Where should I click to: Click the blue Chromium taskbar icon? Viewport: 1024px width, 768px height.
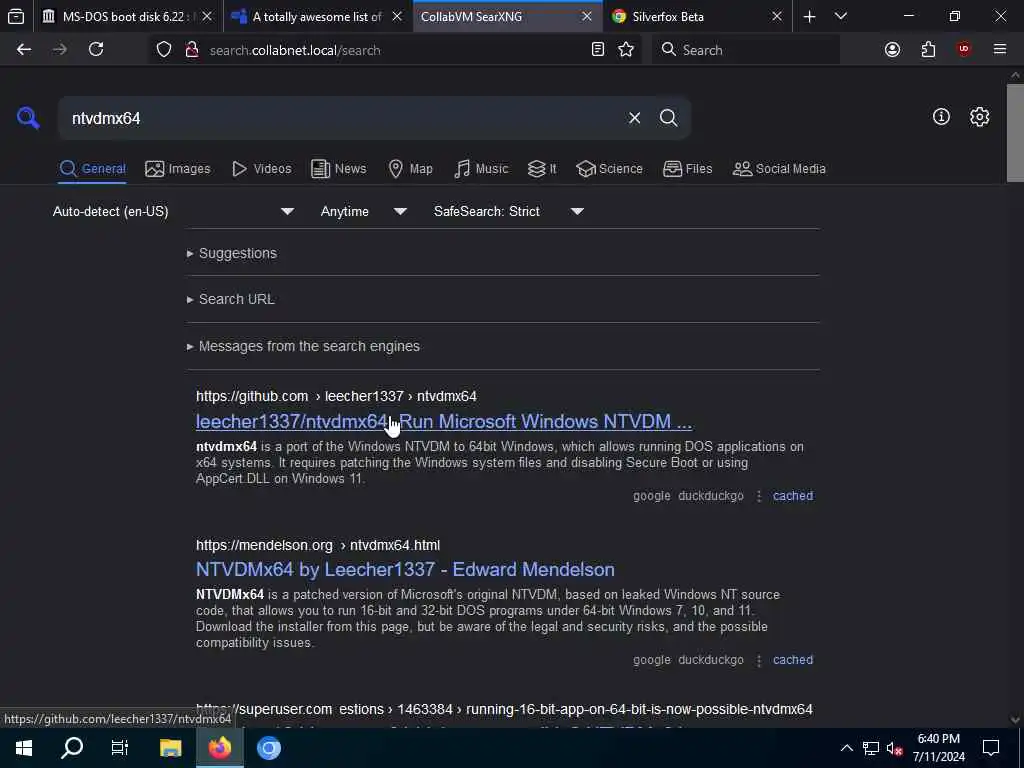268,748
